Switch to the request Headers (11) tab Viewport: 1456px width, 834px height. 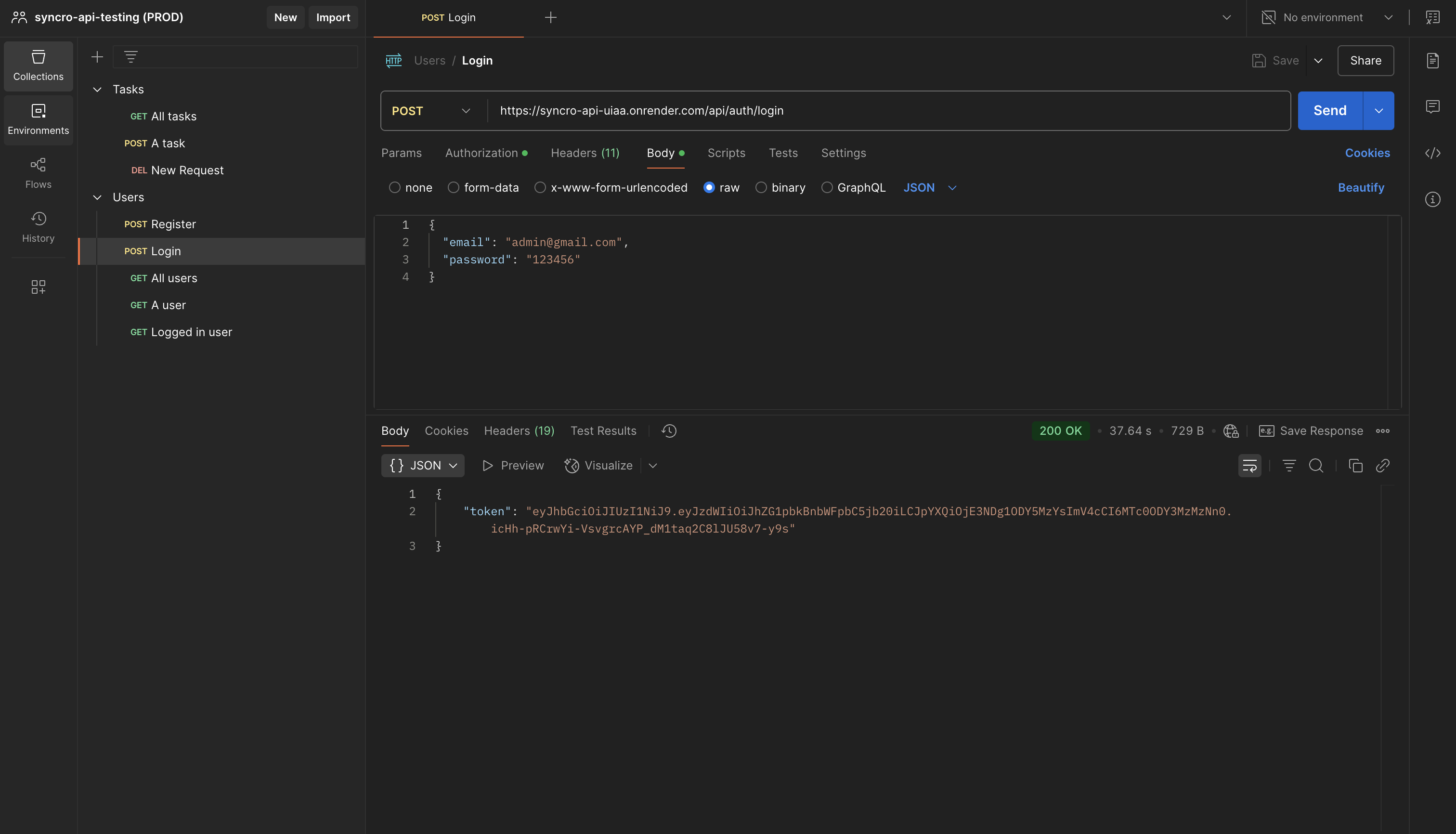pos(585,153)
